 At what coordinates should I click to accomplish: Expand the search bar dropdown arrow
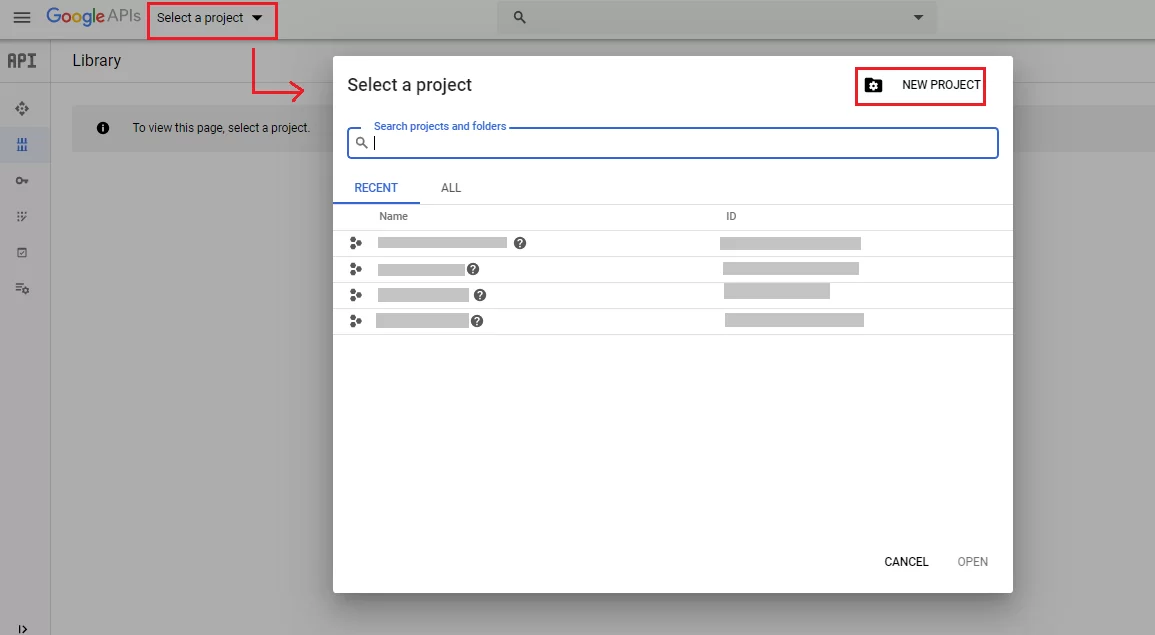[x=918, y=17]
